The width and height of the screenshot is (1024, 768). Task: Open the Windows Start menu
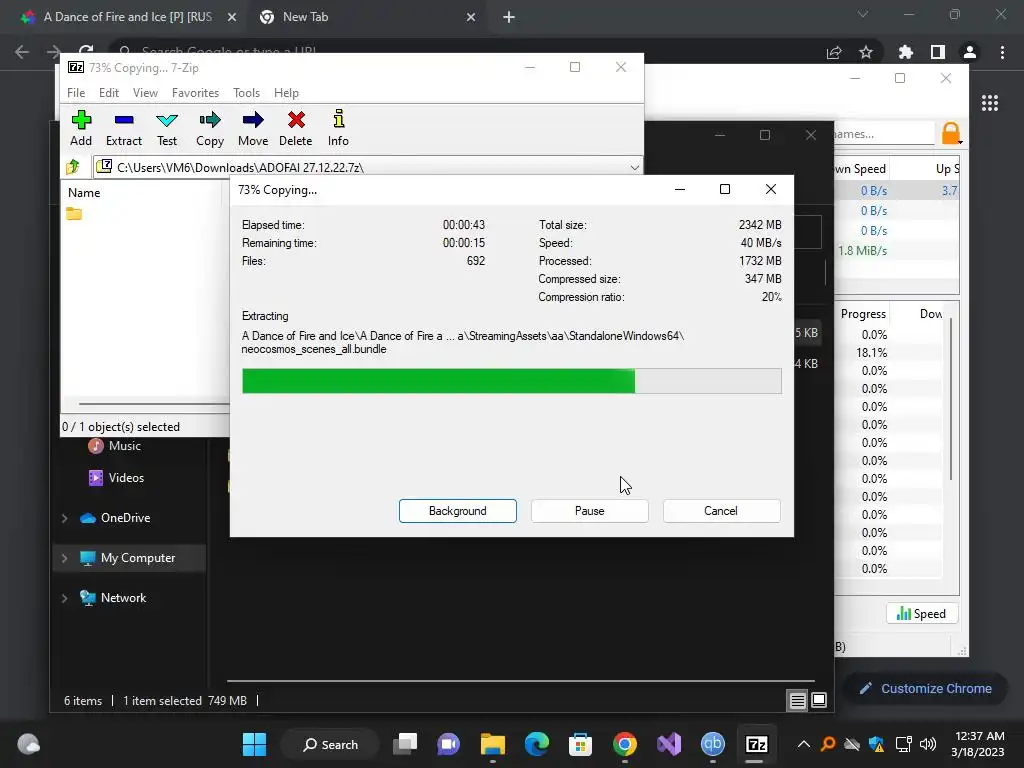tap(254, 744)
